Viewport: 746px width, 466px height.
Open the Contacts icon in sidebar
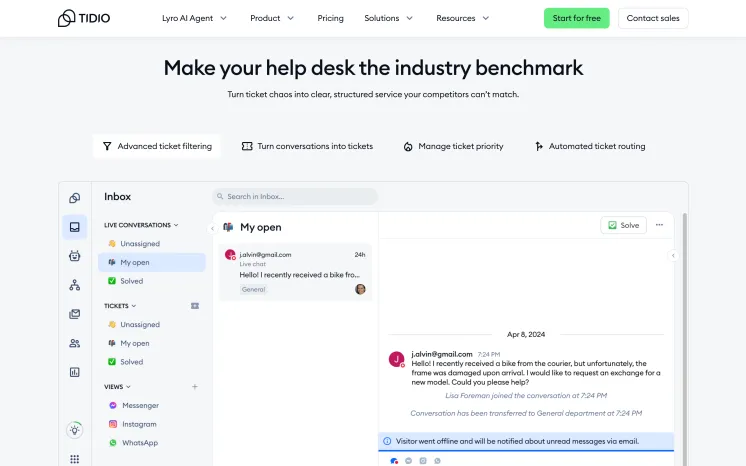click(75, 343)
